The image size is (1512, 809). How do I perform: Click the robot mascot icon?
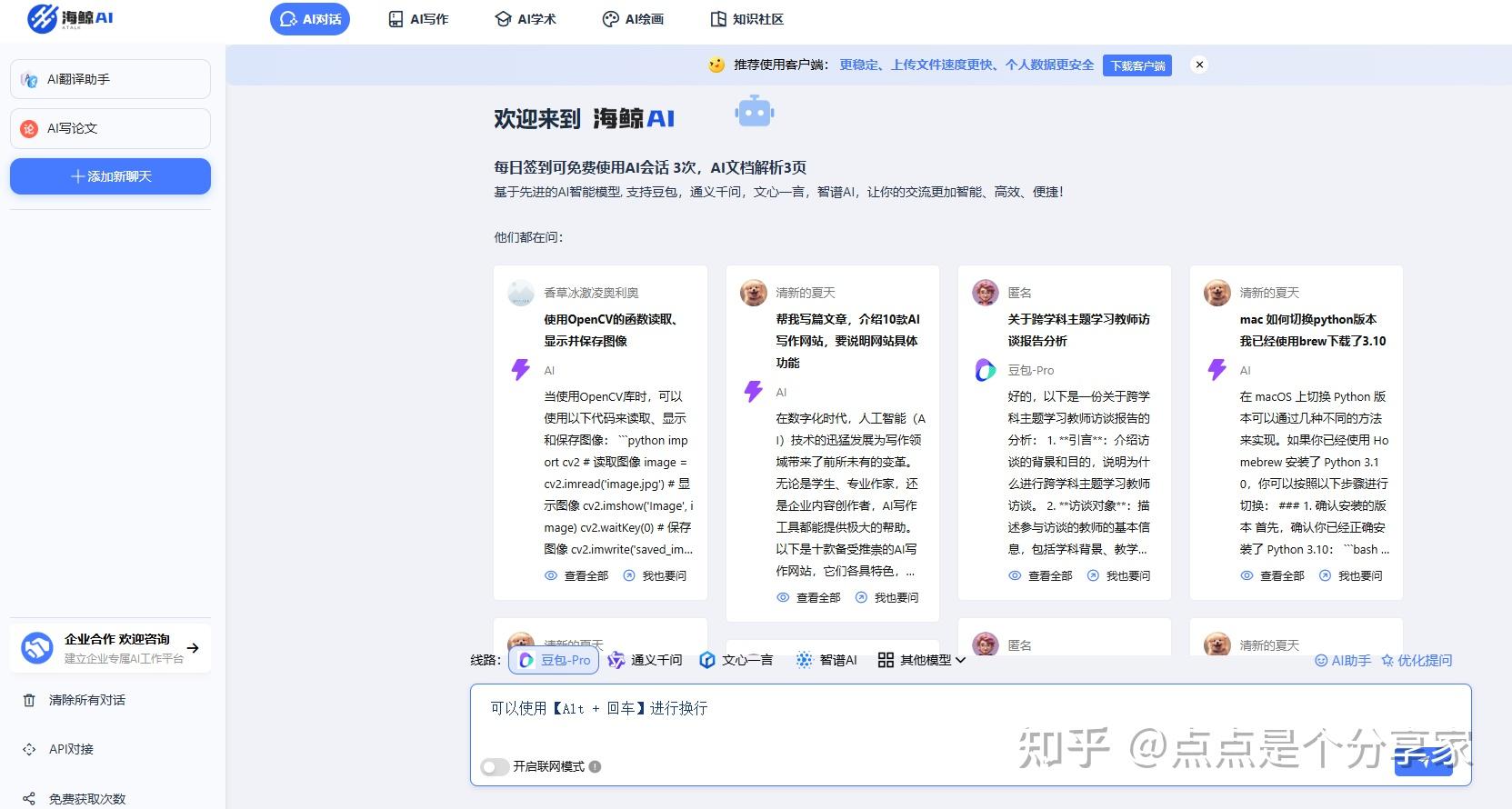755,113
